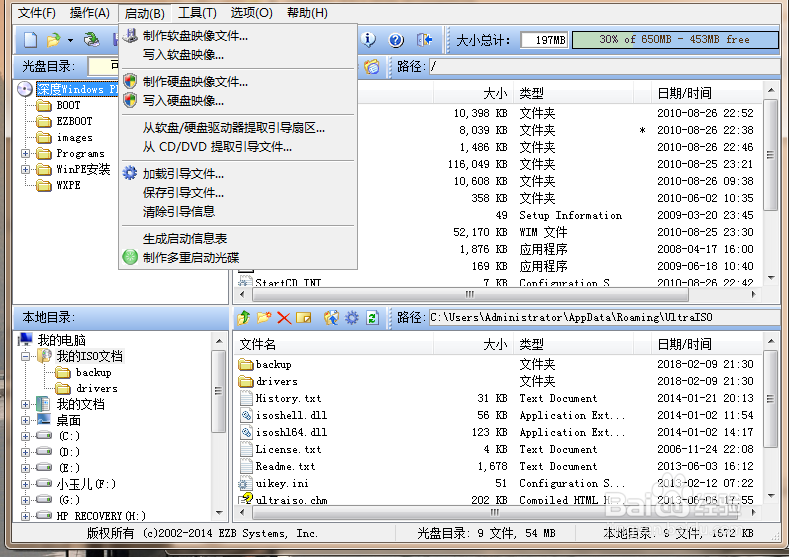Image resolution: width=789 pixels, height=557 pixels.
Task: Click the ultraiso.chm help file icon
Action: click(246, 499)
